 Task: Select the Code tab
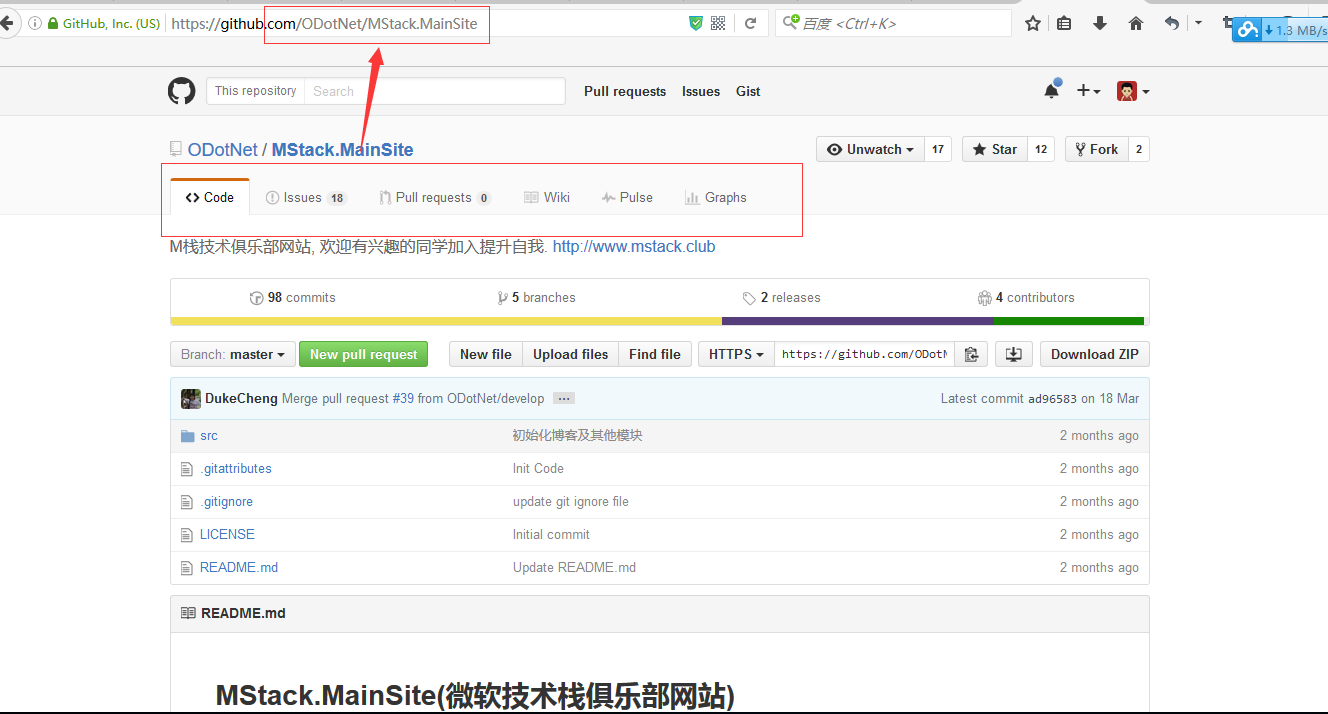click(210, 197)
